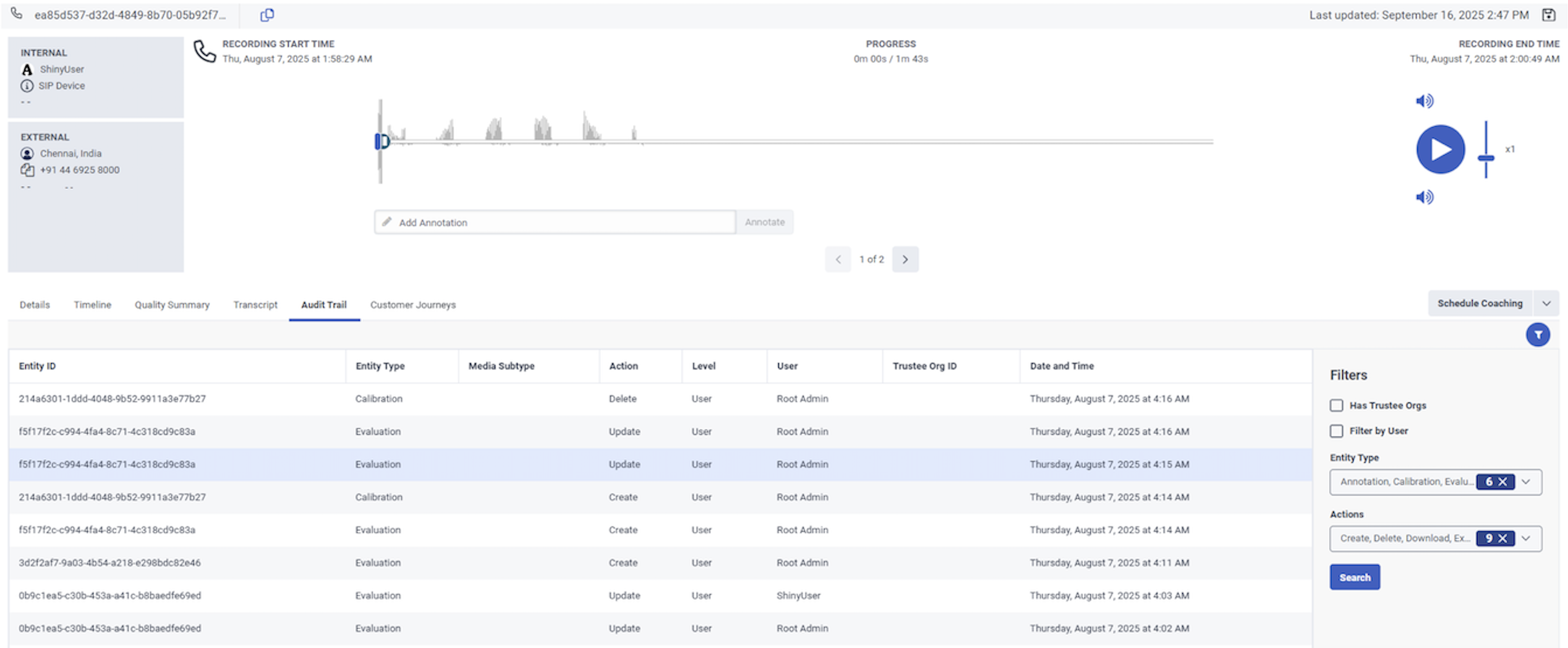
Task: Click the SIP Device info icon
Action: 27,86
